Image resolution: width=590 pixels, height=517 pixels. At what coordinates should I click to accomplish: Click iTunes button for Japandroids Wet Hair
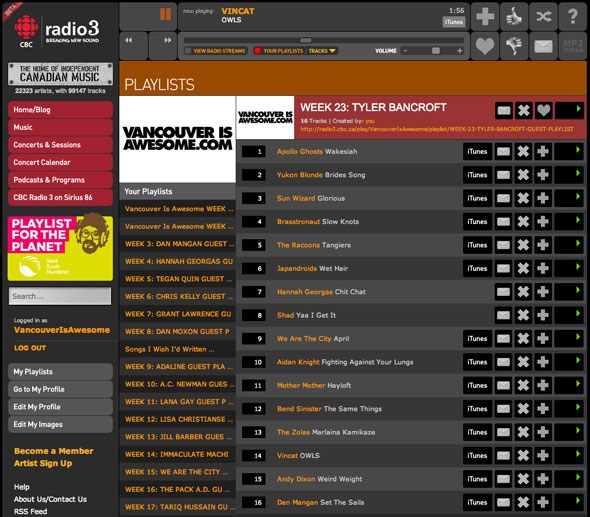(x=477, y=268)
